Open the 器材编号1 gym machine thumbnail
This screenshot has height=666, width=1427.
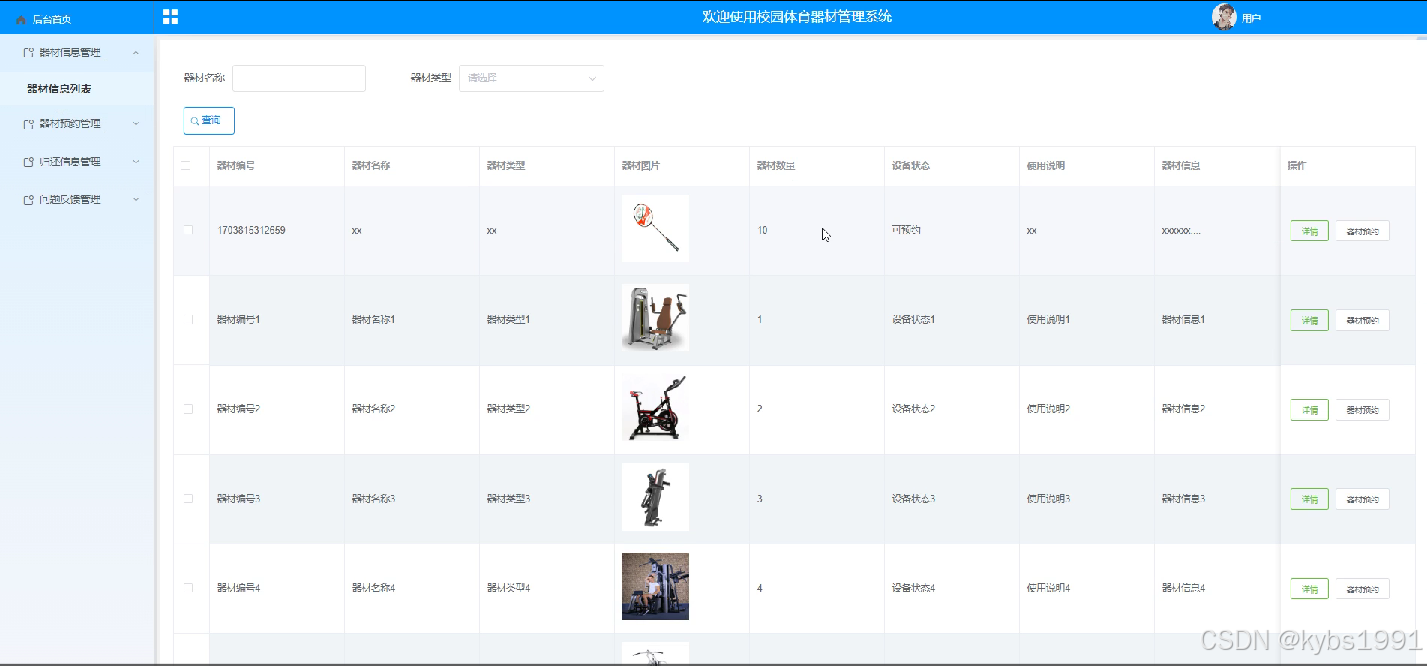[x=655, y=318]
